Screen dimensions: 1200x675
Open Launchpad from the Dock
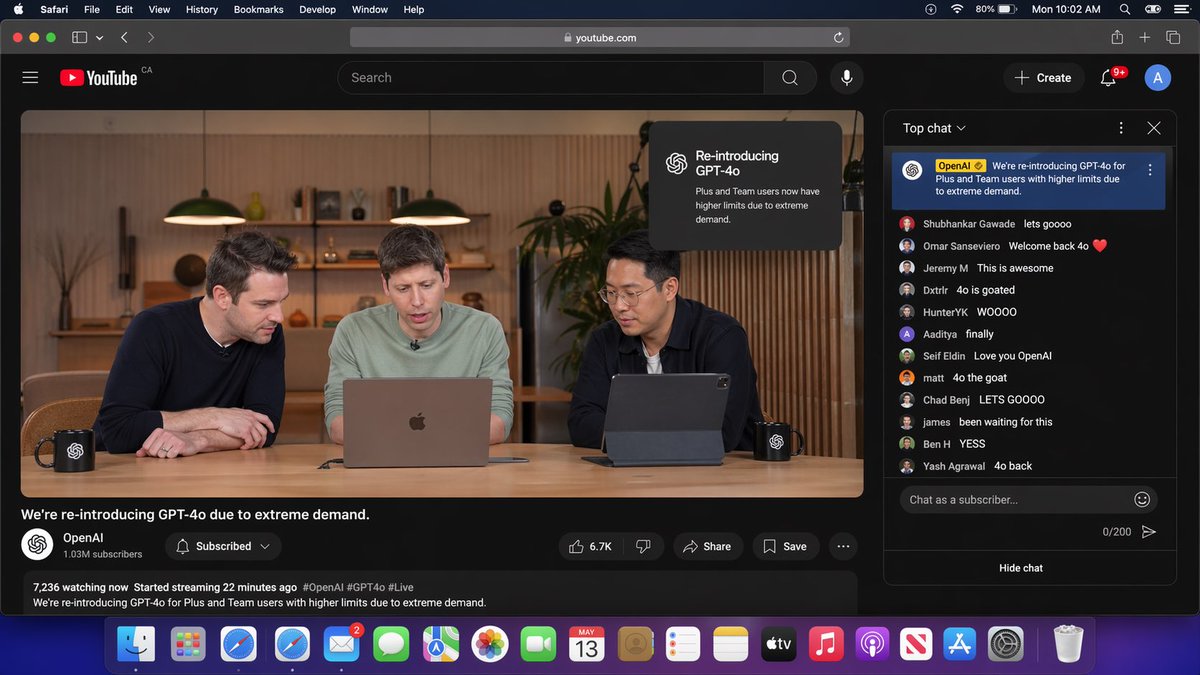tap(188, 644)
